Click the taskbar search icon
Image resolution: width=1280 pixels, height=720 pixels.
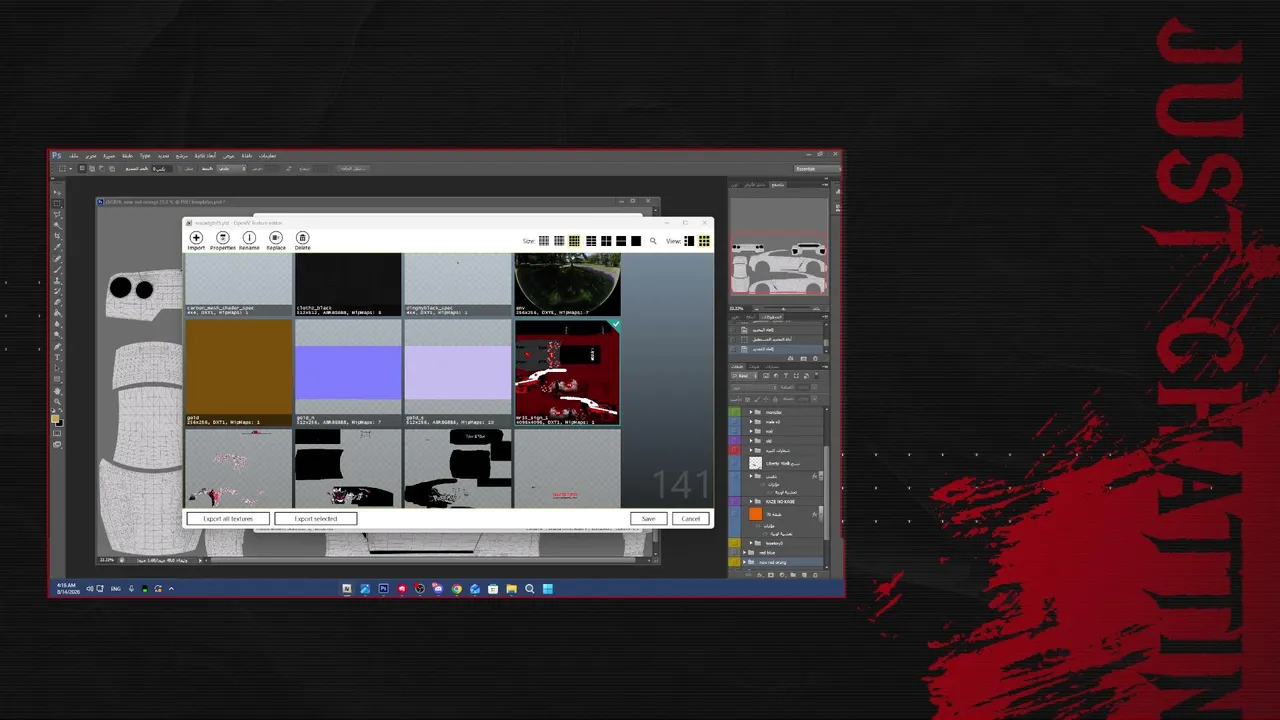[x=530, y=589]
